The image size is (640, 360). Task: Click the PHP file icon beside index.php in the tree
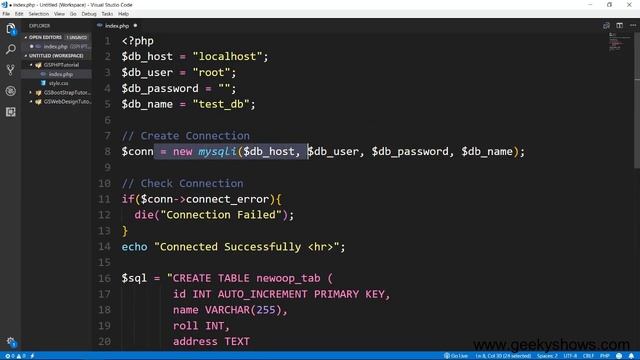click(43, 74)
